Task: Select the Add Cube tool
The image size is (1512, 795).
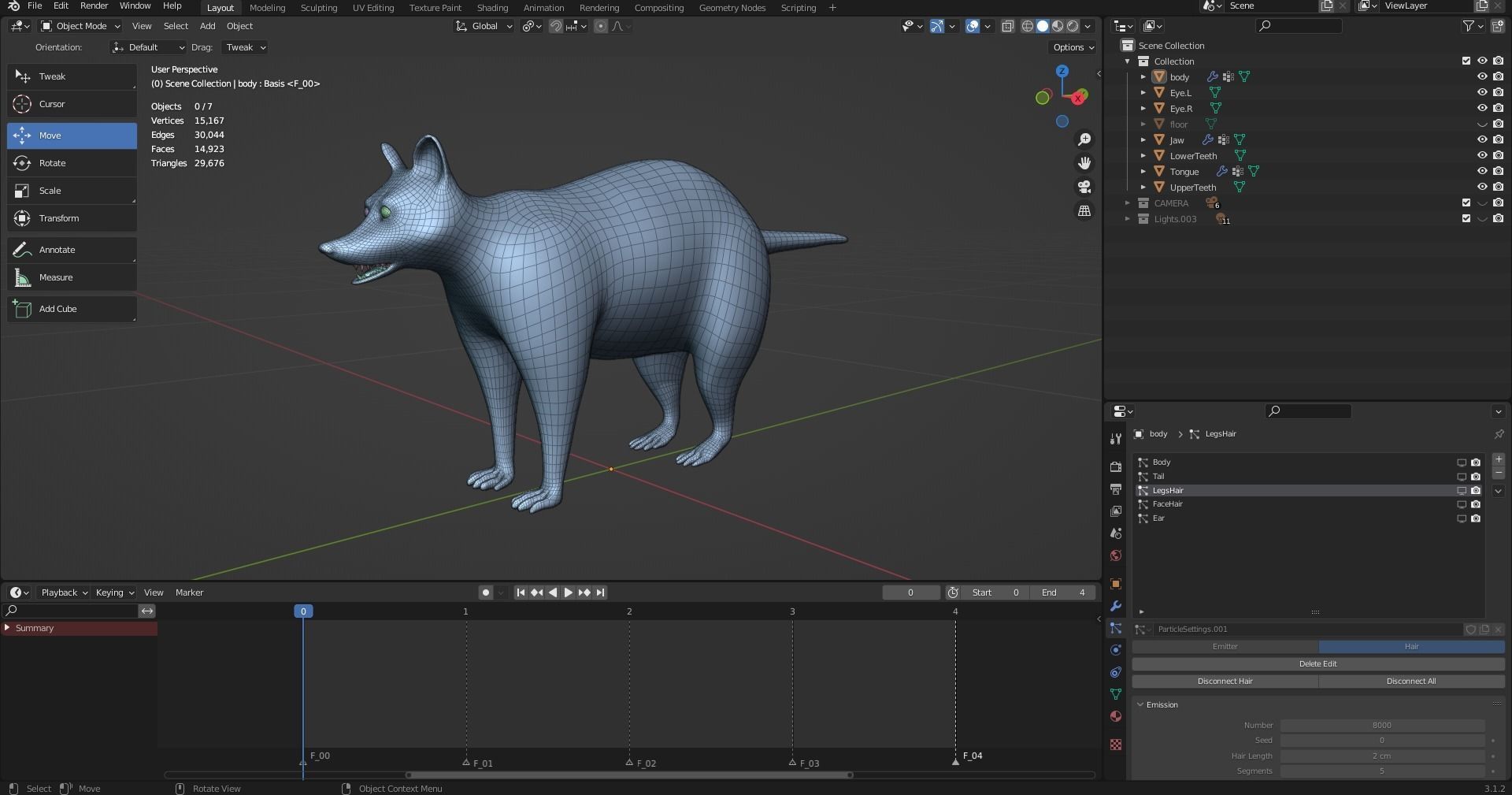Action: (72, 309)
